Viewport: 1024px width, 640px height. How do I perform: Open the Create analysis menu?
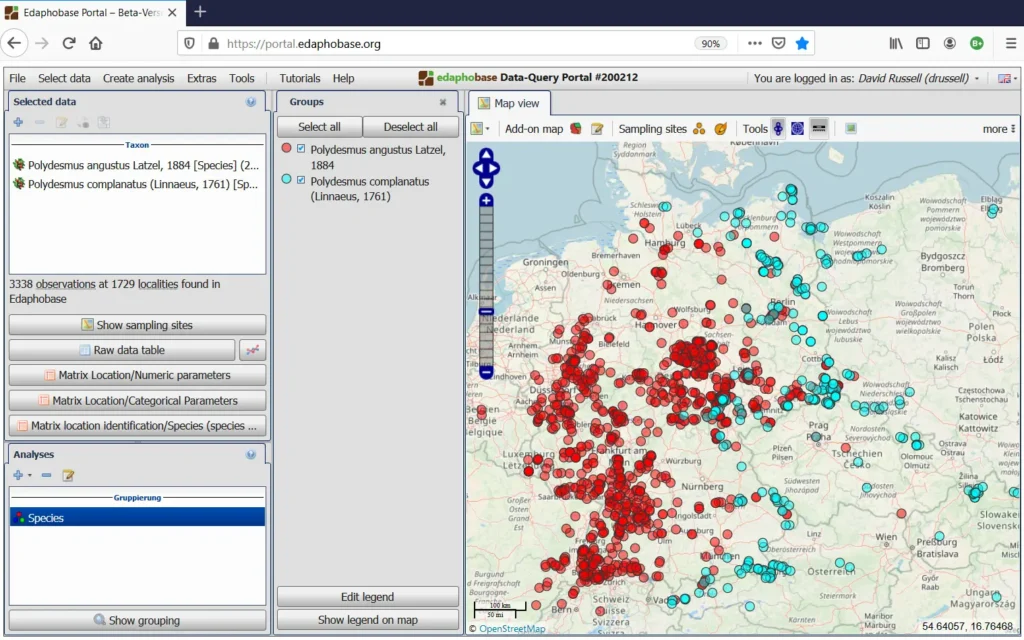point(138,78)
